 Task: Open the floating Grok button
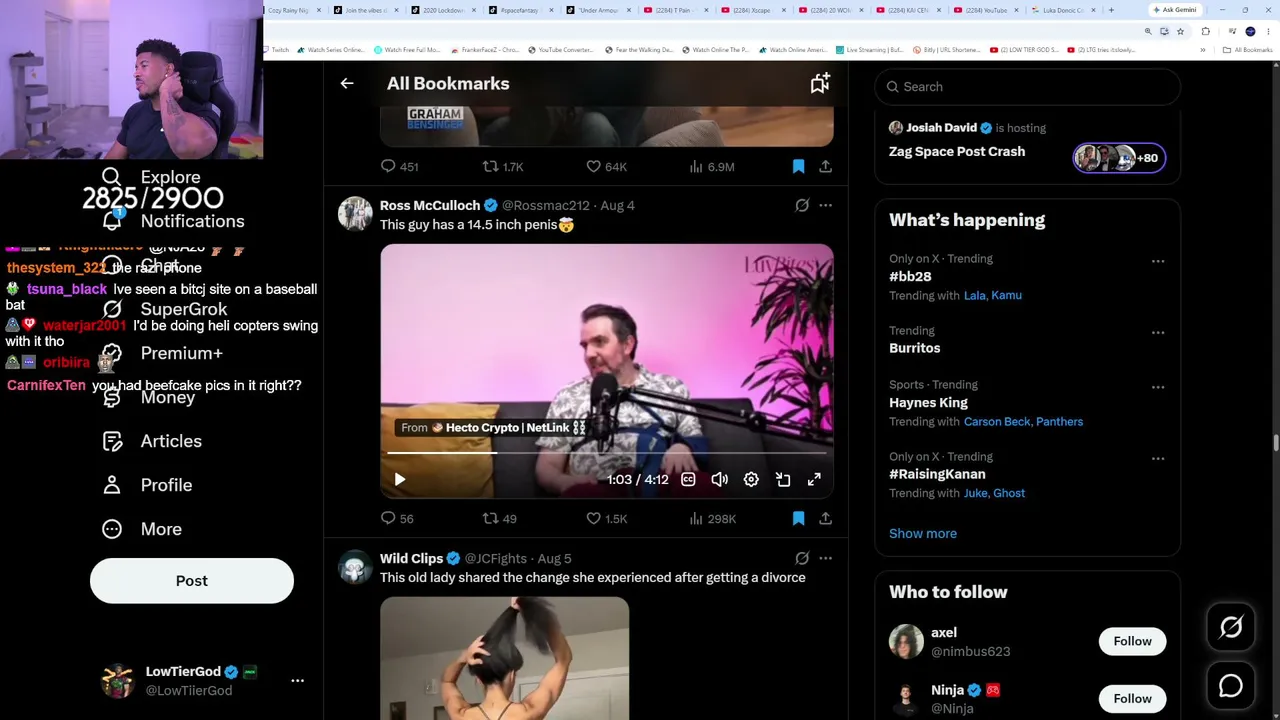pyautogui.click(x=1231, y=627)
